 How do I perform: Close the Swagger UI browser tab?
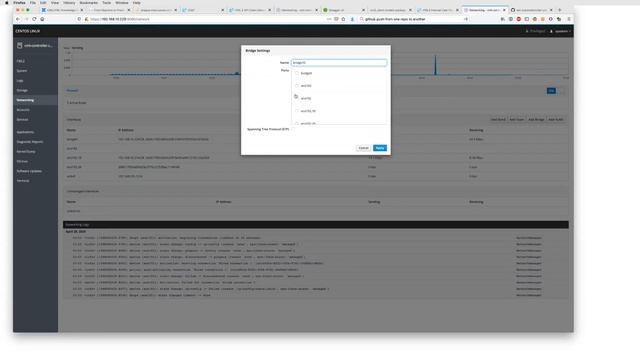(363, 10)
